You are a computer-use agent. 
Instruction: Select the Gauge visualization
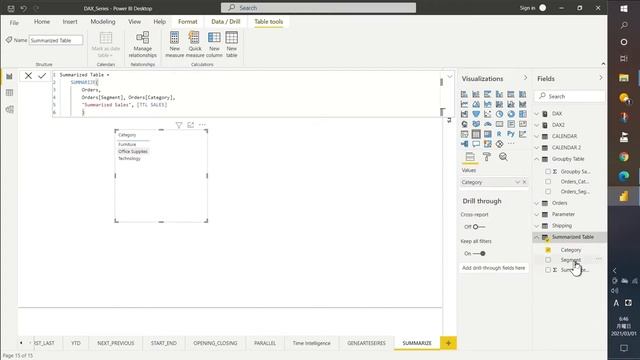click(488, 124)
